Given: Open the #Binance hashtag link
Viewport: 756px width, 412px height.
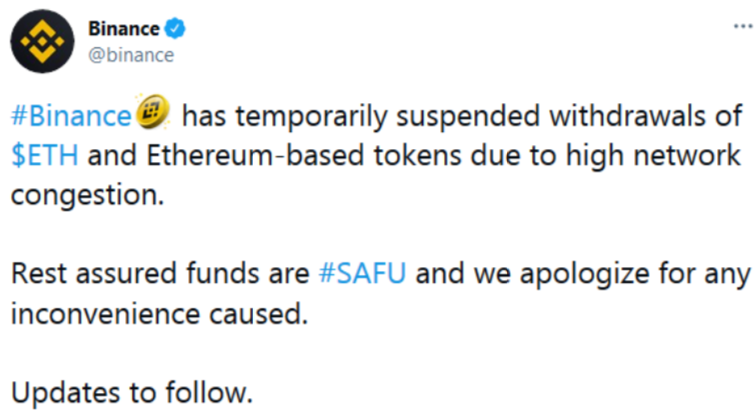Looking at the screenshot, I should point(71,118).
